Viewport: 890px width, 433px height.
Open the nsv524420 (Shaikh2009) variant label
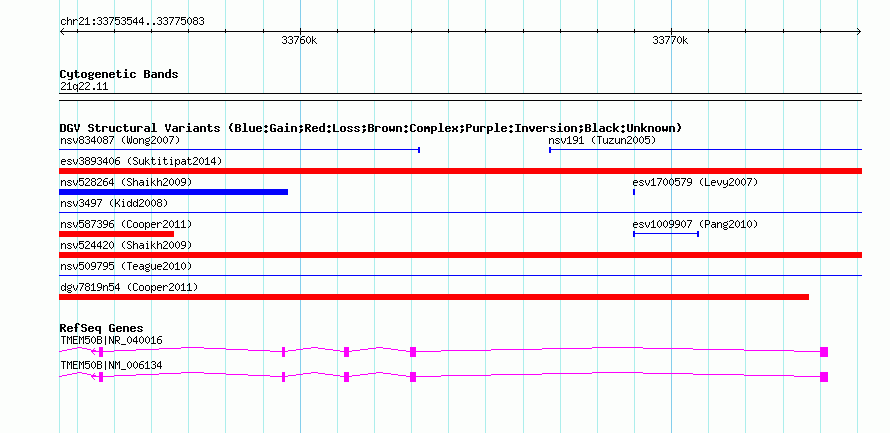pyautogui.click(x=126, y=245)
